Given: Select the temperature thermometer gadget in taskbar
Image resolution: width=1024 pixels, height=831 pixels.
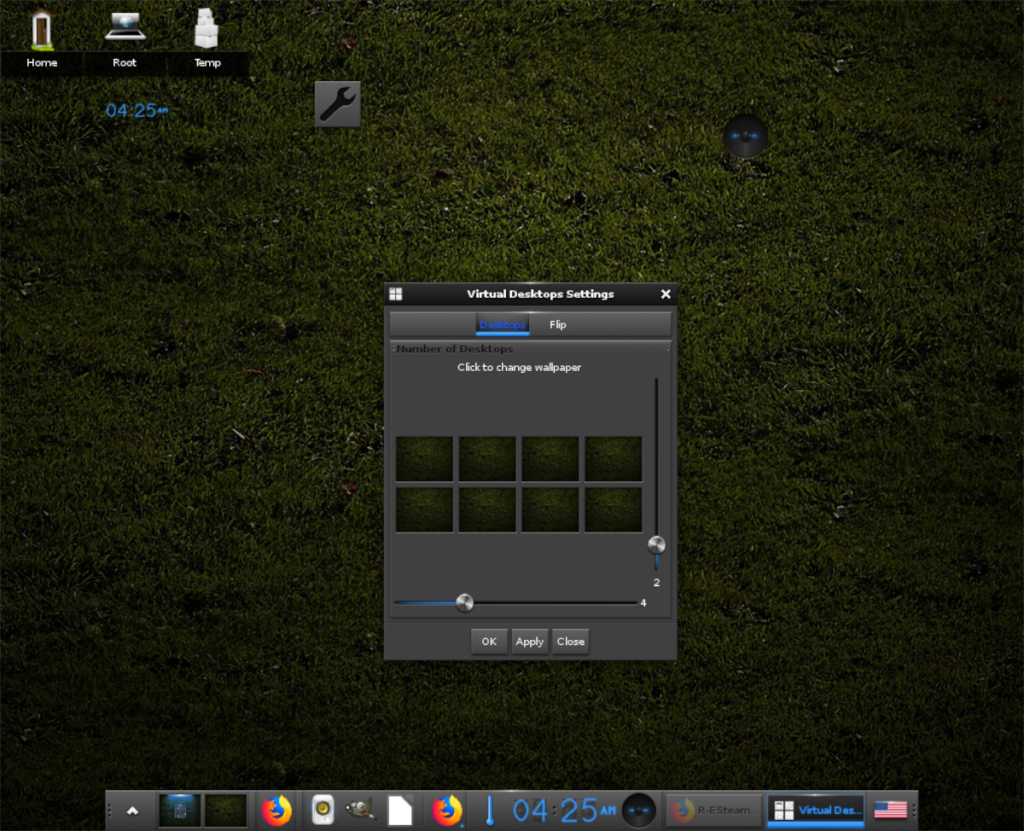Looking at the screenshot, I should [x=489, y=810].
